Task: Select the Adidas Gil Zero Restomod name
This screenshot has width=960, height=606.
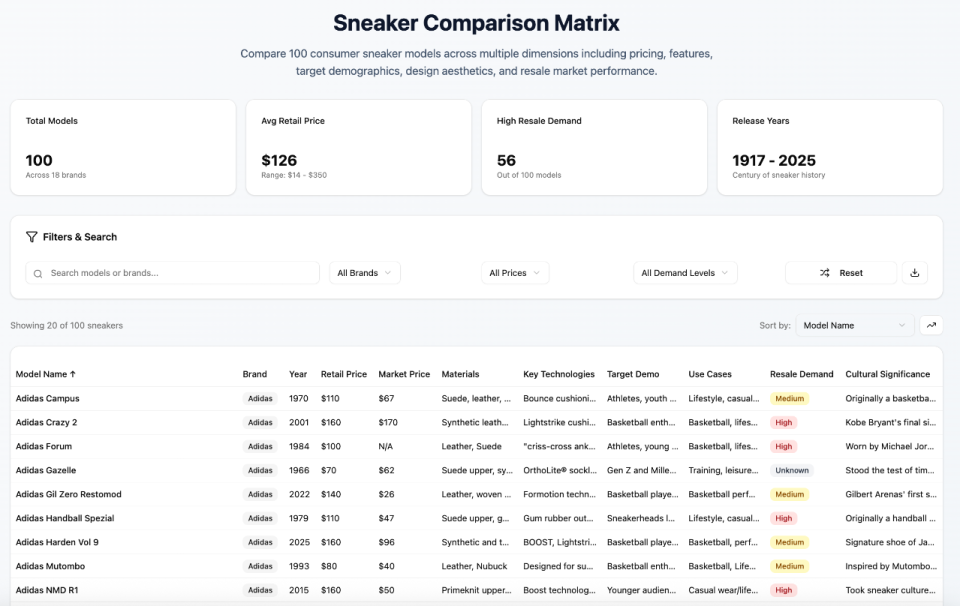Action: pyautogui.click(x=69, y=494)
